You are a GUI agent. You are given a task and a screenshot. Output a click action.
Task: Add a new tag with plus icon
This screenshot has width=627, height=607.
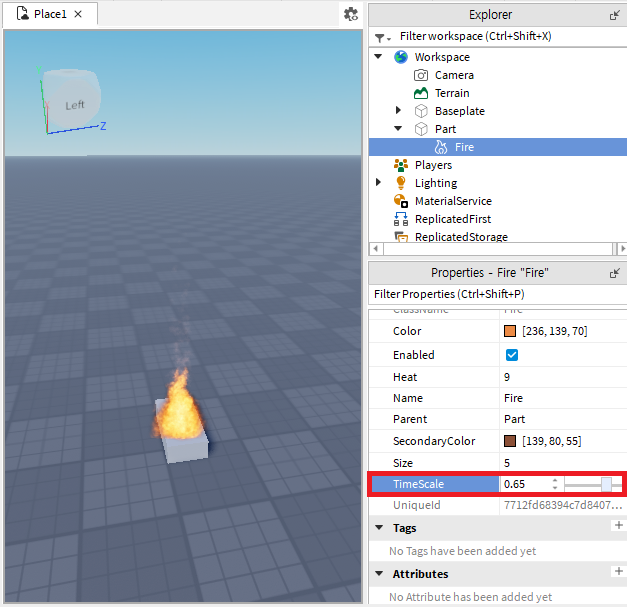click(x=619, y=525)
